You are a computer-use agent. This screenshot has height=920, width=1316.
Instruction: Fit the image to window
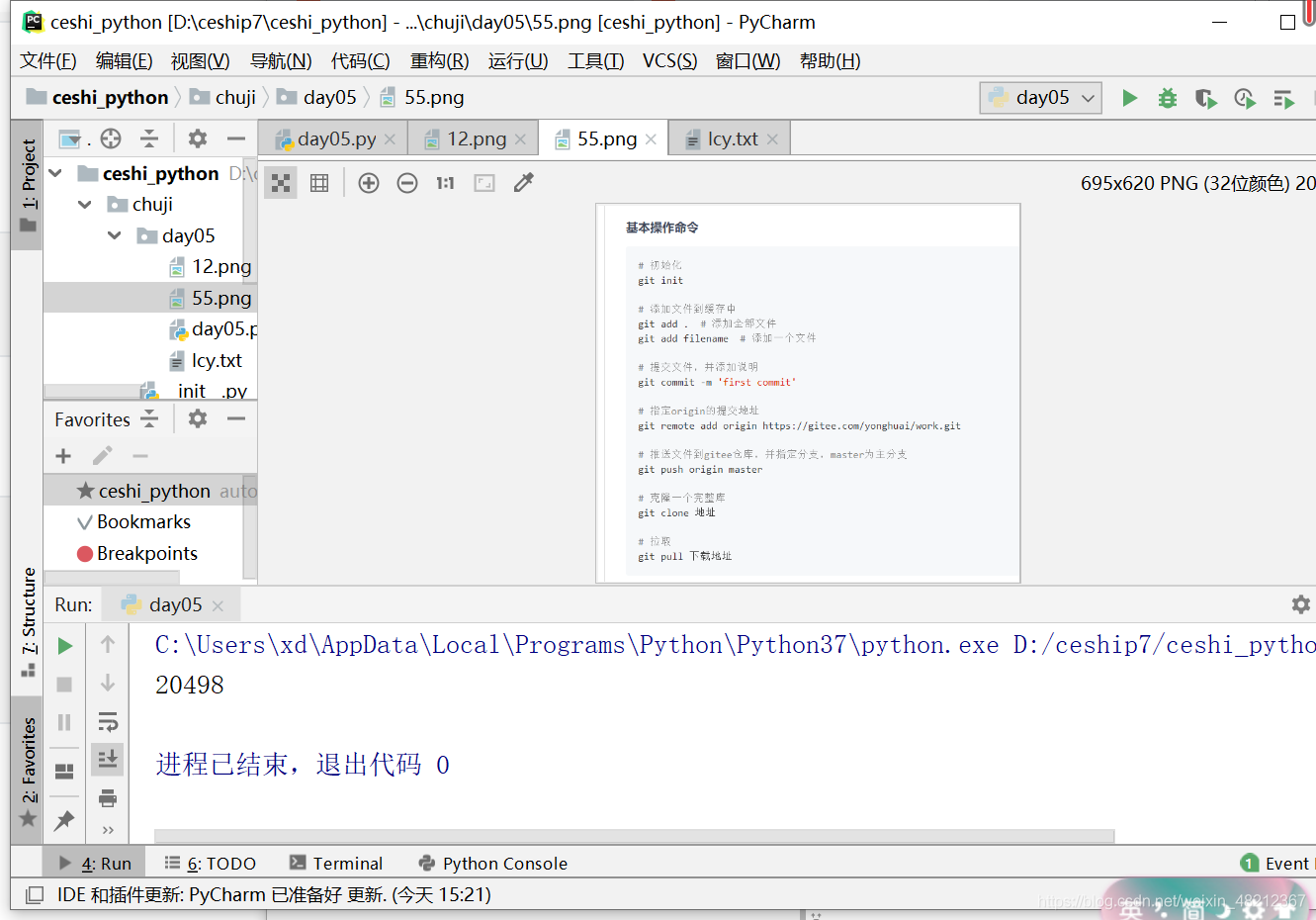(484, 183)
